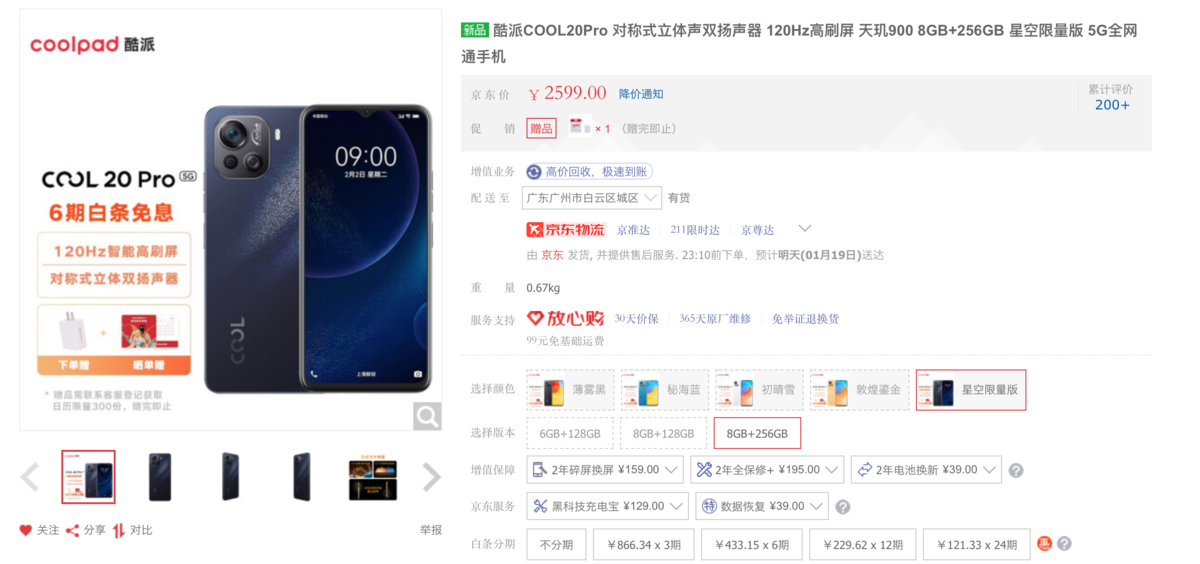Screen dimensions: 1200x564
Task: Click the 京东物流 logo
Action: pos(566,230)
